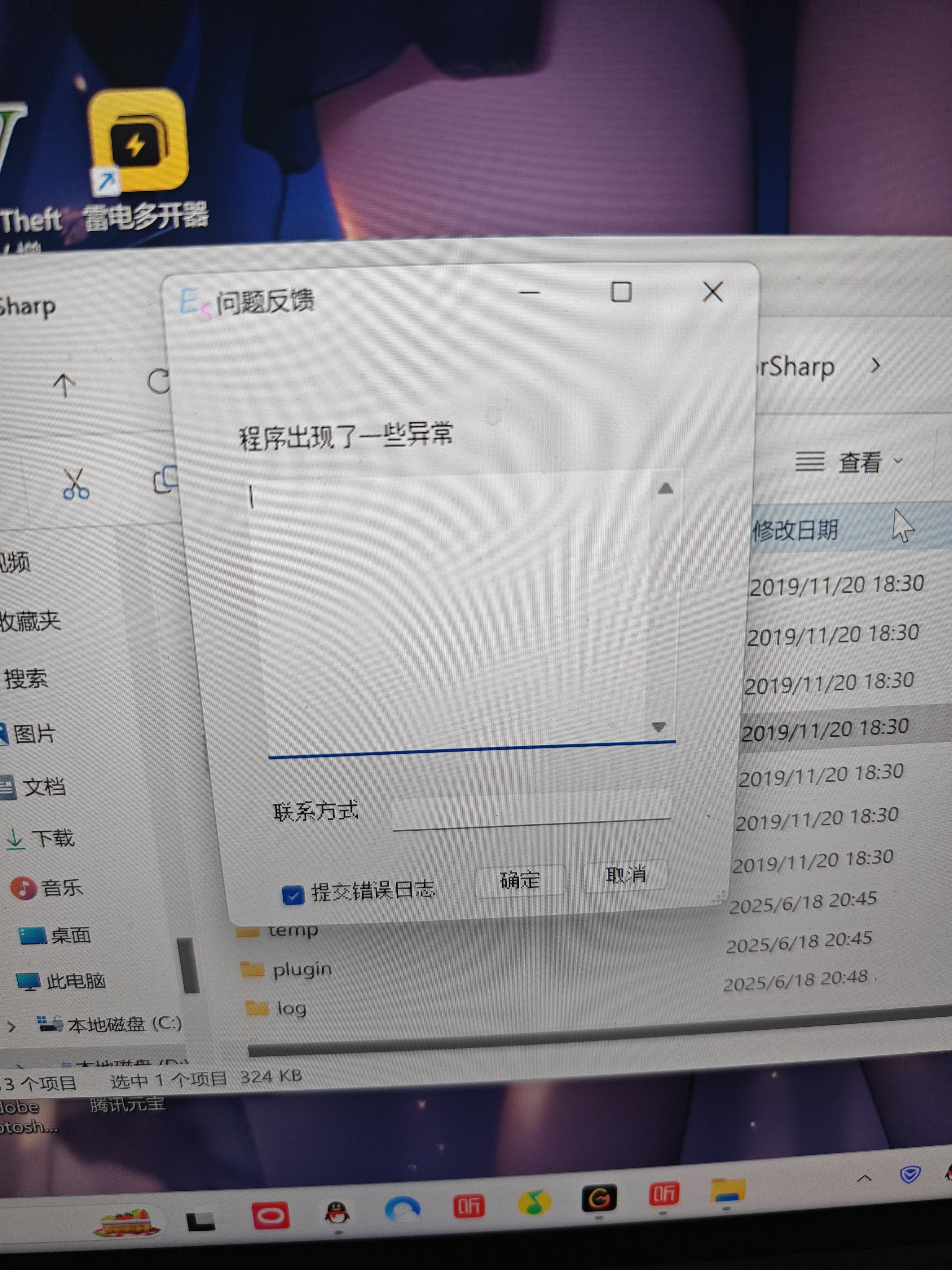Open the first red 听 app in taskbar

(x=469, y=1206)
